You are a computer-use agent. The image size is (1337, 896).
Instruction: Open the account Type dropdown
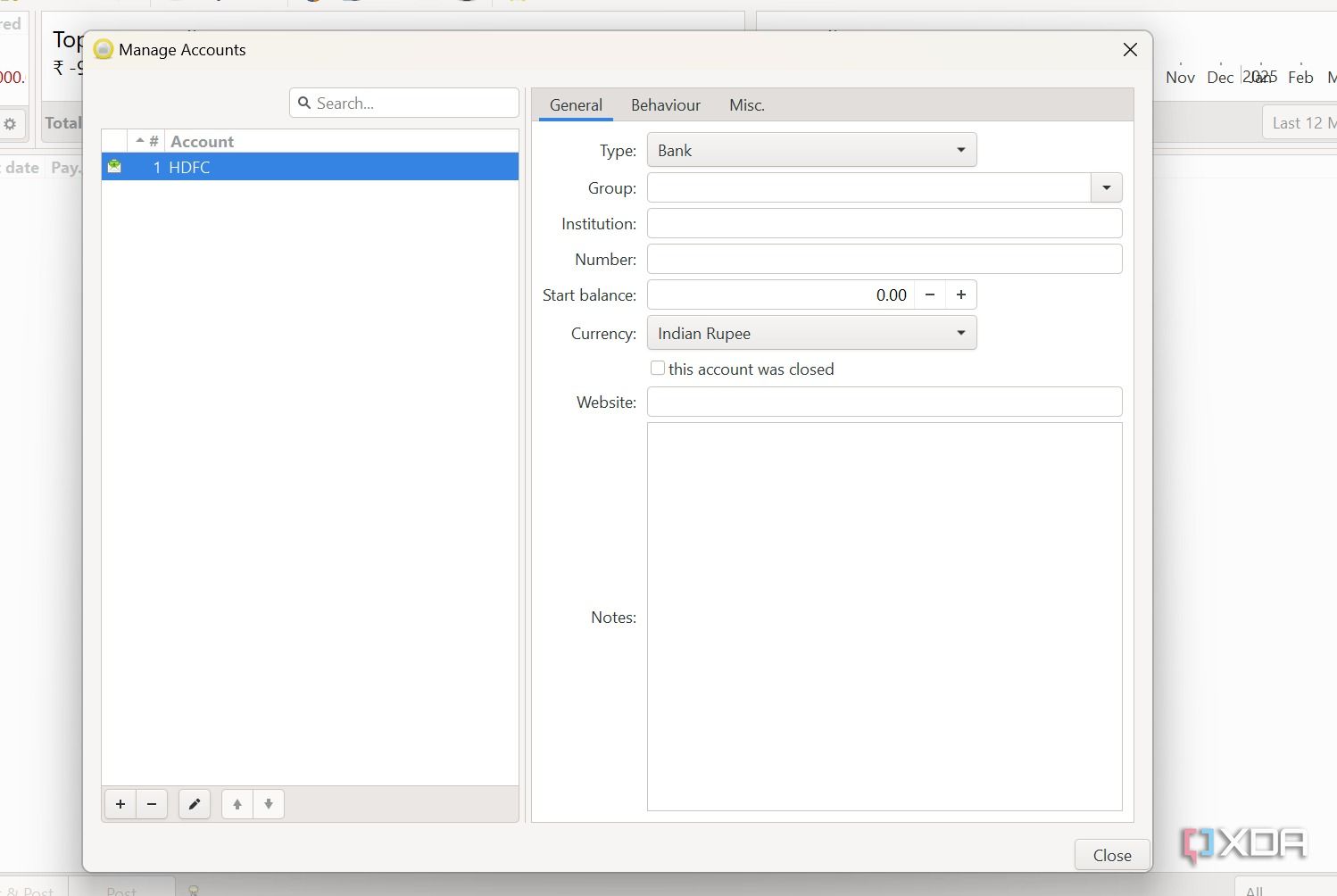pyautogui.click(x=812, y=150)
